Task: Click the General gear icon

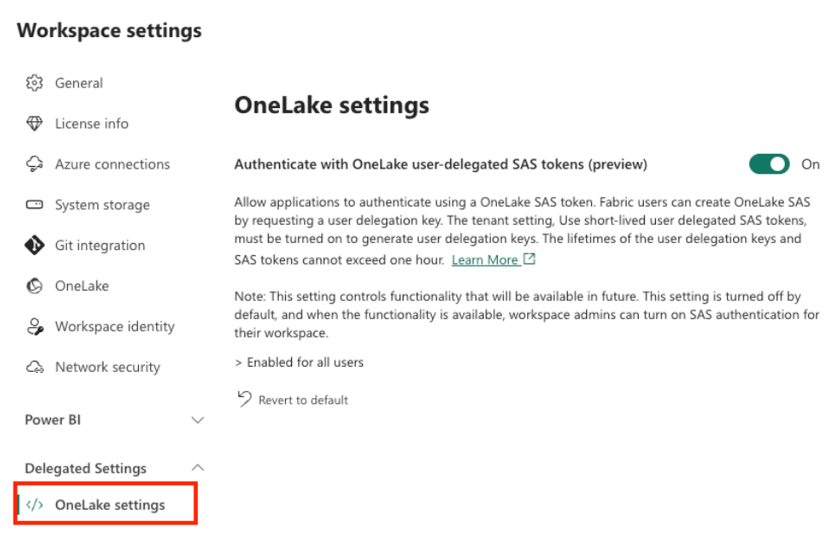Action: click(35, 83)
